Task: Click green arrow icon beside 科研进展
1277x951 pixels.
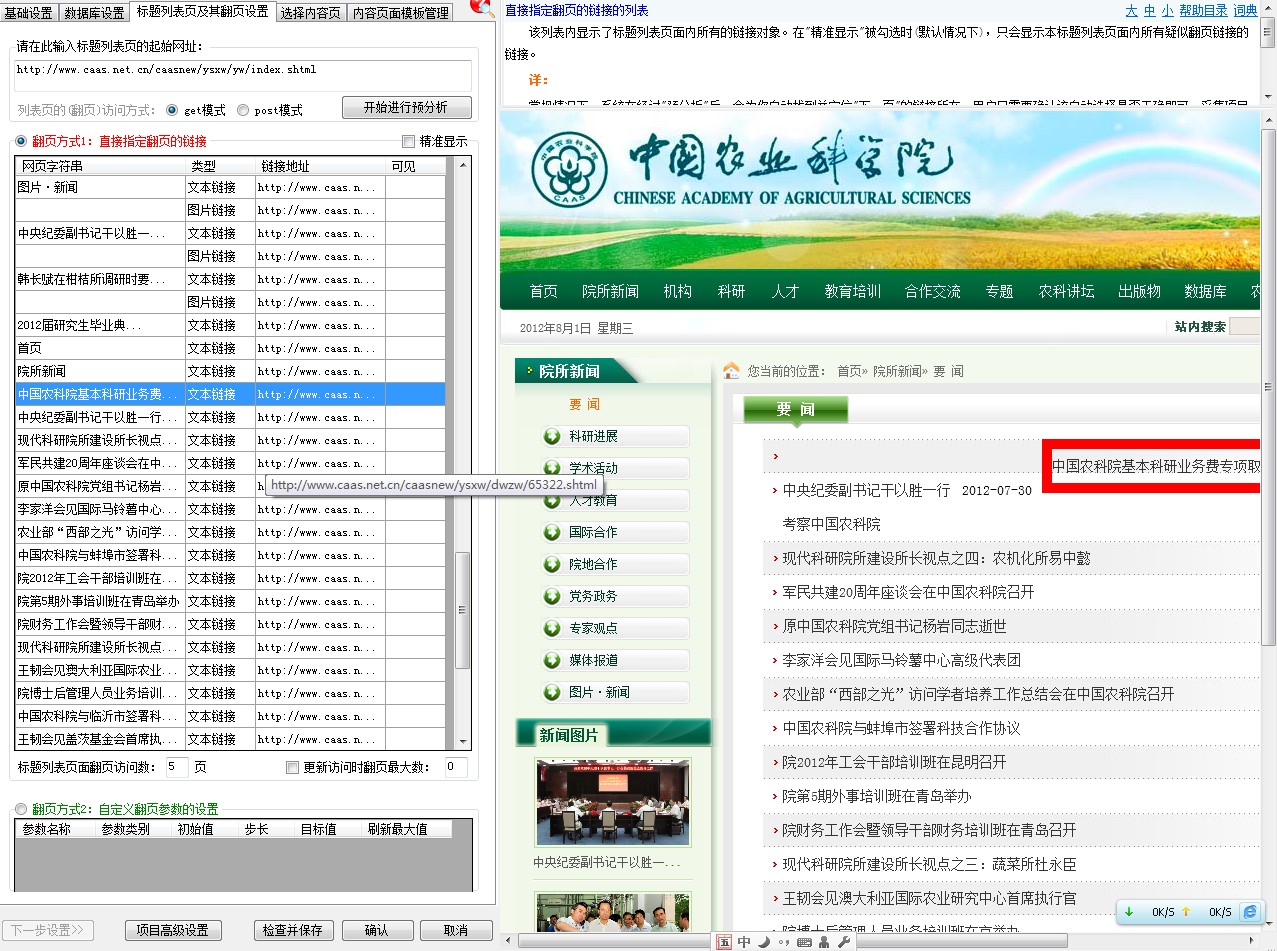Action: [x=552, y=436]
